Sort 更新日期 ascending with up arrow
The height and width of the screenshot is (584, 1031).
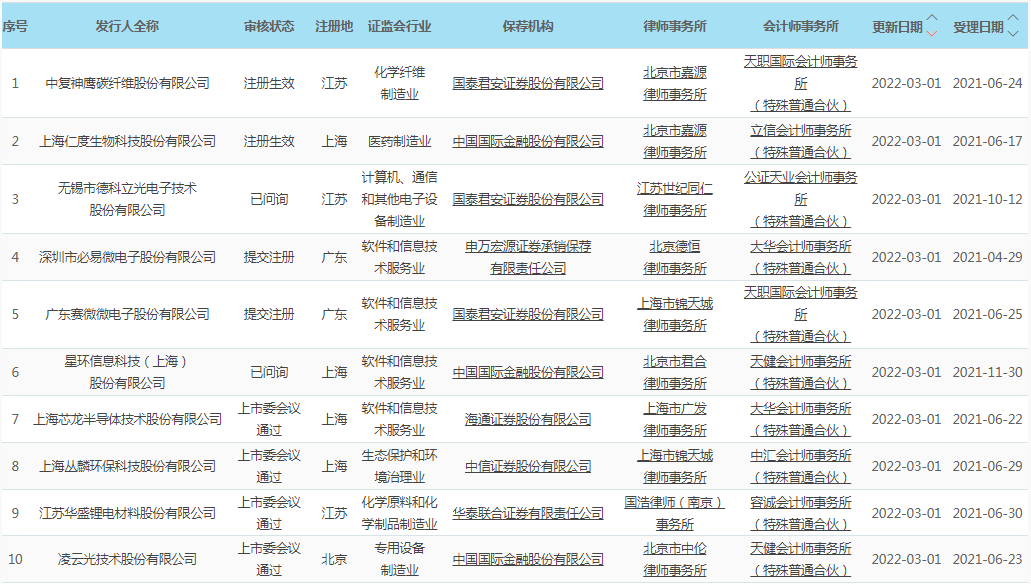point(932,19)
